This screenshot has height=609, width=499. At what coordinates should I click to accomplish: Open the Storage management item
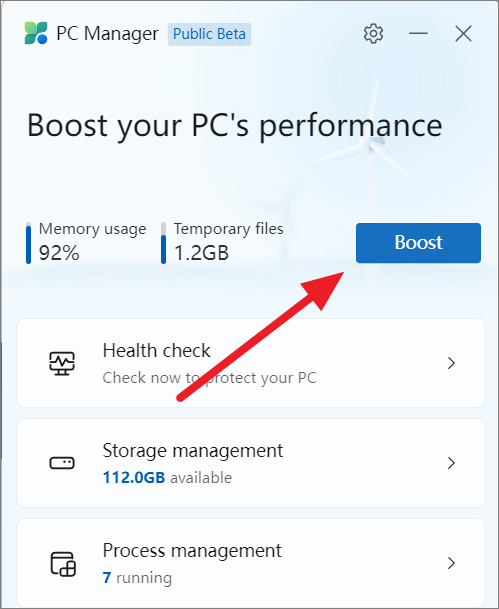(x=251, y=463)
